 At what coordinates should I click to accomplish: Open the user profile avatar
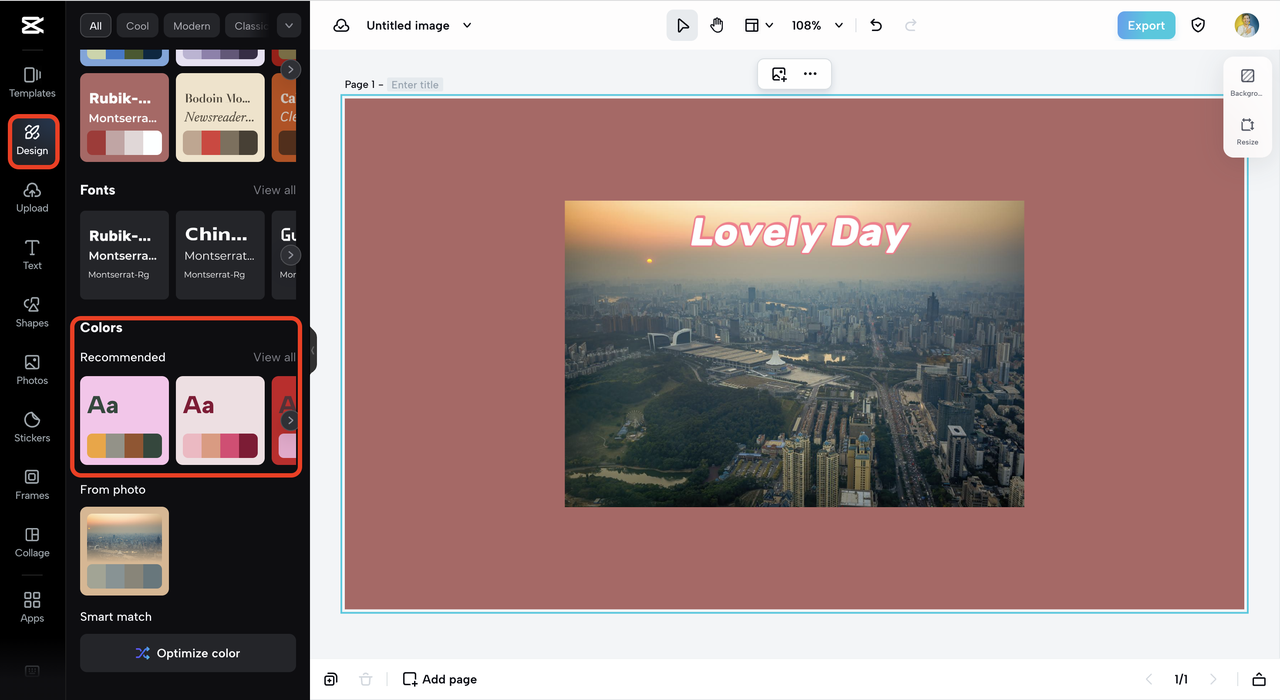[x=1246, y=25]
